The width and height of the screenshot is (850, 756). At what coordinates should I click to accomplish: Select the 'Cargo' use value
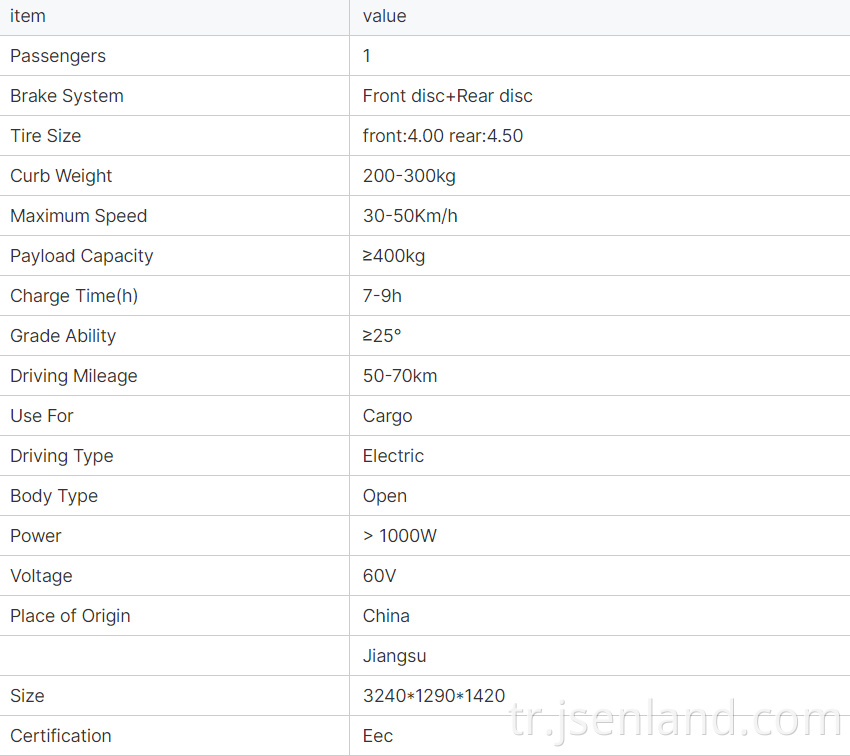388,416
